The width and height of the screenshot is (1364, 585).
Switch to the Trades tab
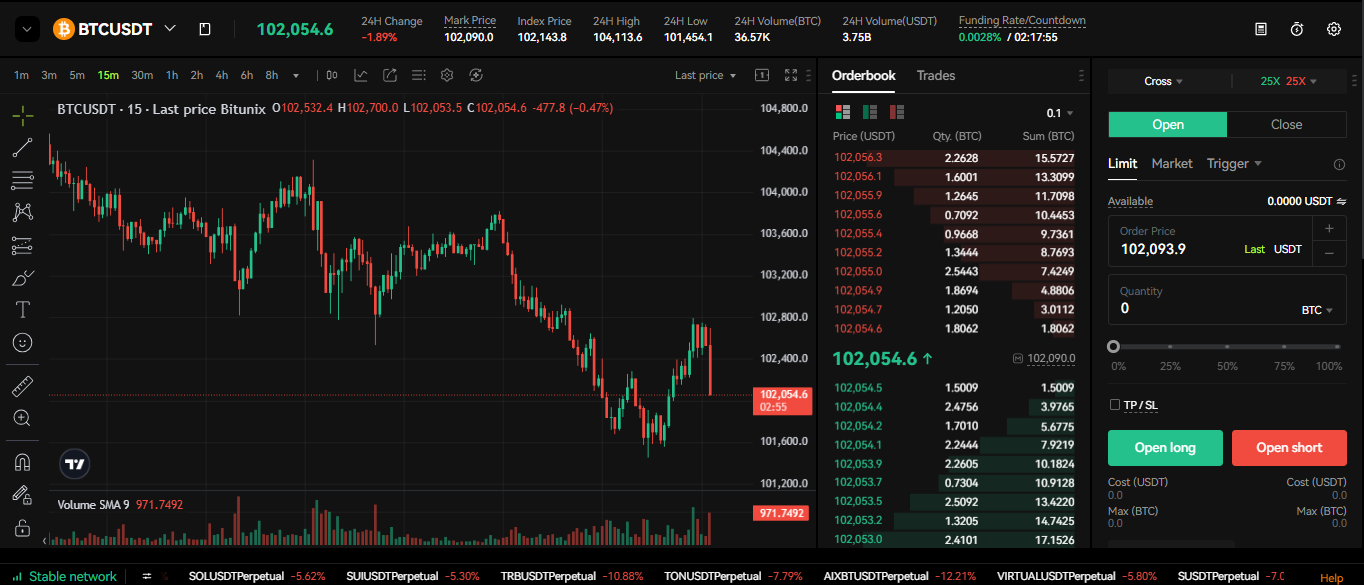point(934,75)
